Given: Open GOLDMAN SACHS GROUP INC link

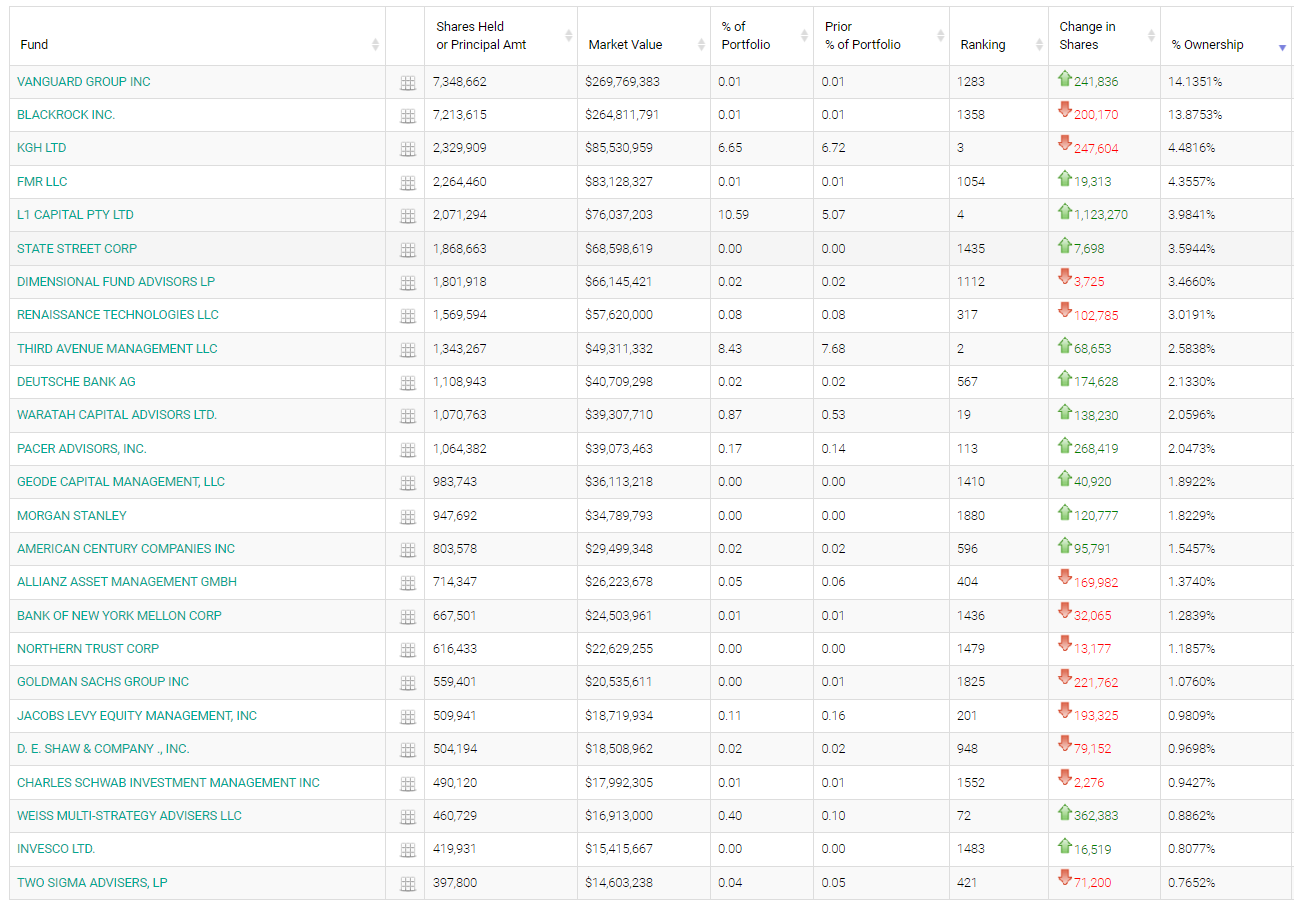Looking at the screenshot, I should point(103,682).
